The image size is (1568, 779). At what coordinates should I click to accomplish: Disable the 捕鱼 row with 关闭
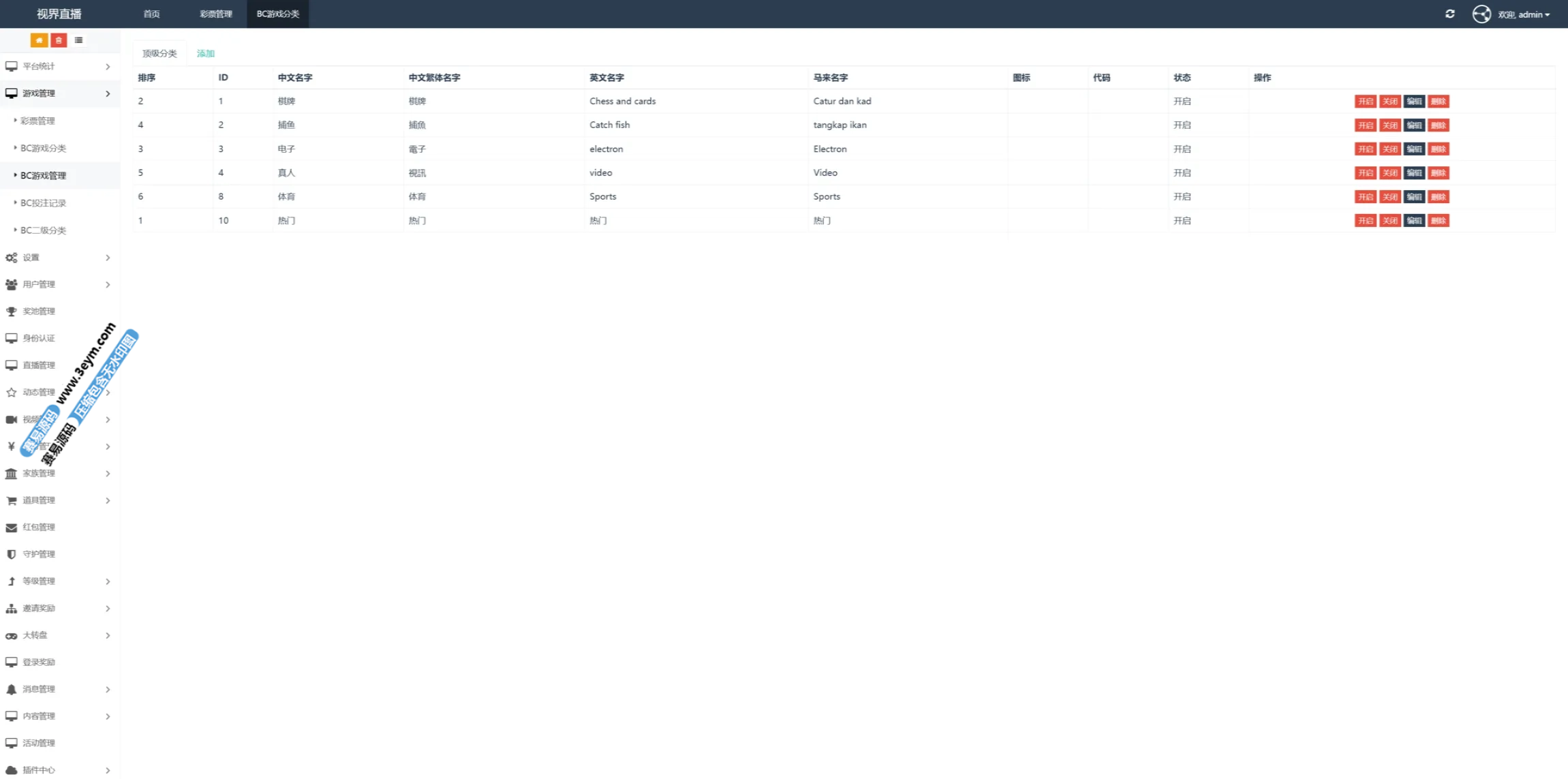click(1389, 125)
